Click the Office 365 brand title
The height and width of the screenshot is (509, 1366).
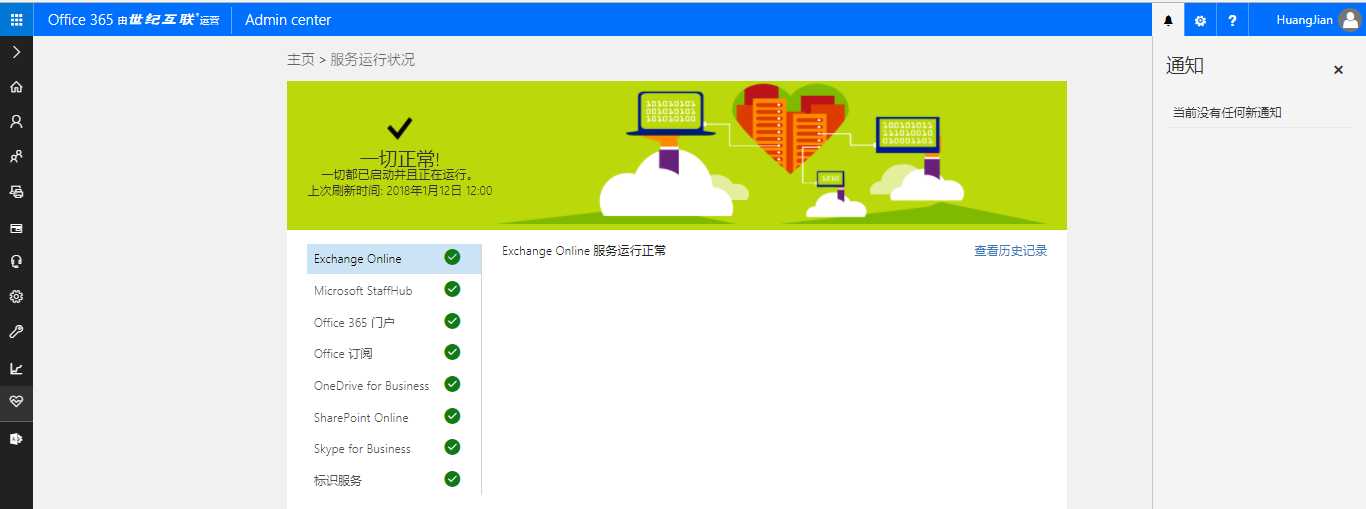coord(133,20)
